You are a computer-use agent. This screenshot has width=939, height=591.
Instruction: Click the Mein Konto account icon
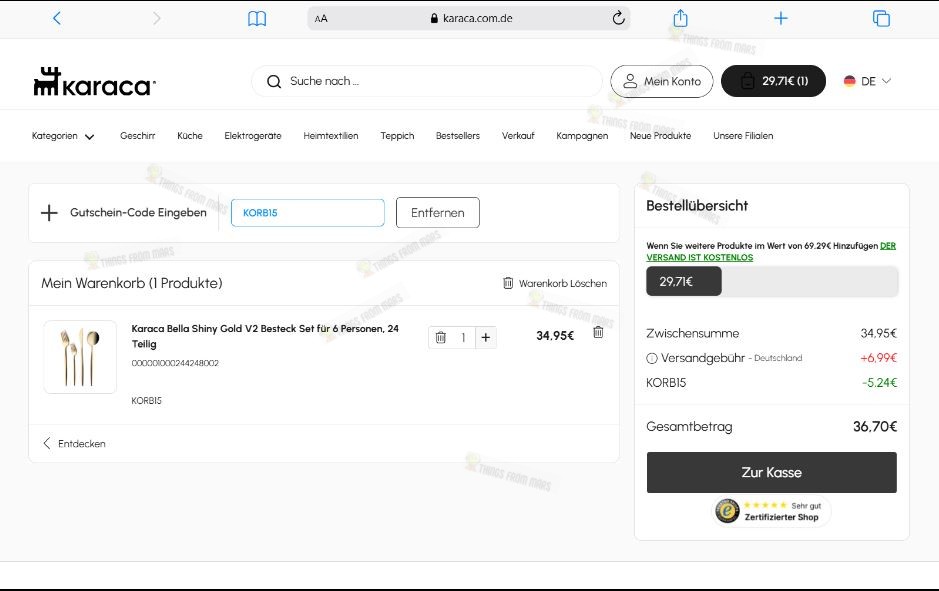(629, 80)
